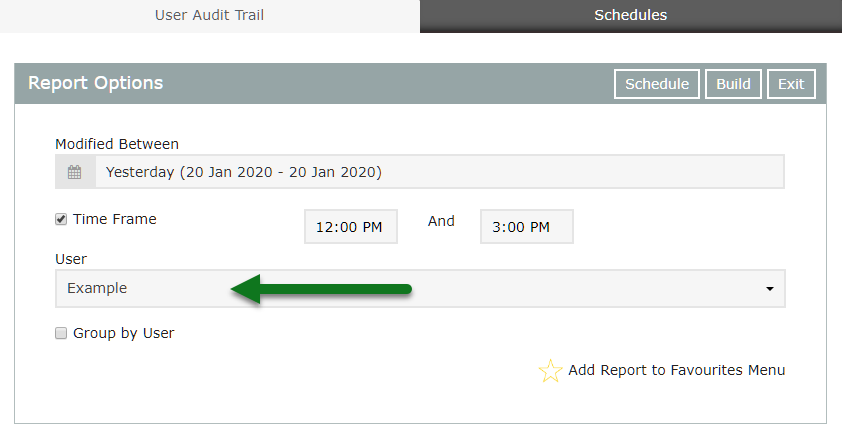Screen dimensions: 842x436
Task: Open the Schedules tab
Action: click(x=630, y=15)
